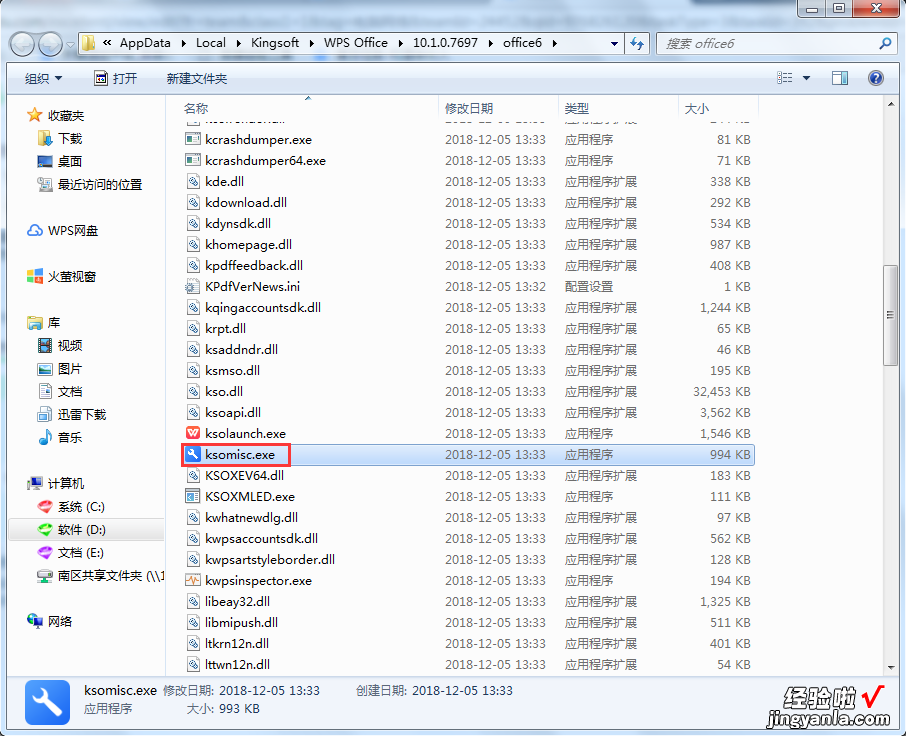Select the kdownload.dll file
Image resolution: width=906 pixels, height=736 pixels.
[x=246, y=202]
